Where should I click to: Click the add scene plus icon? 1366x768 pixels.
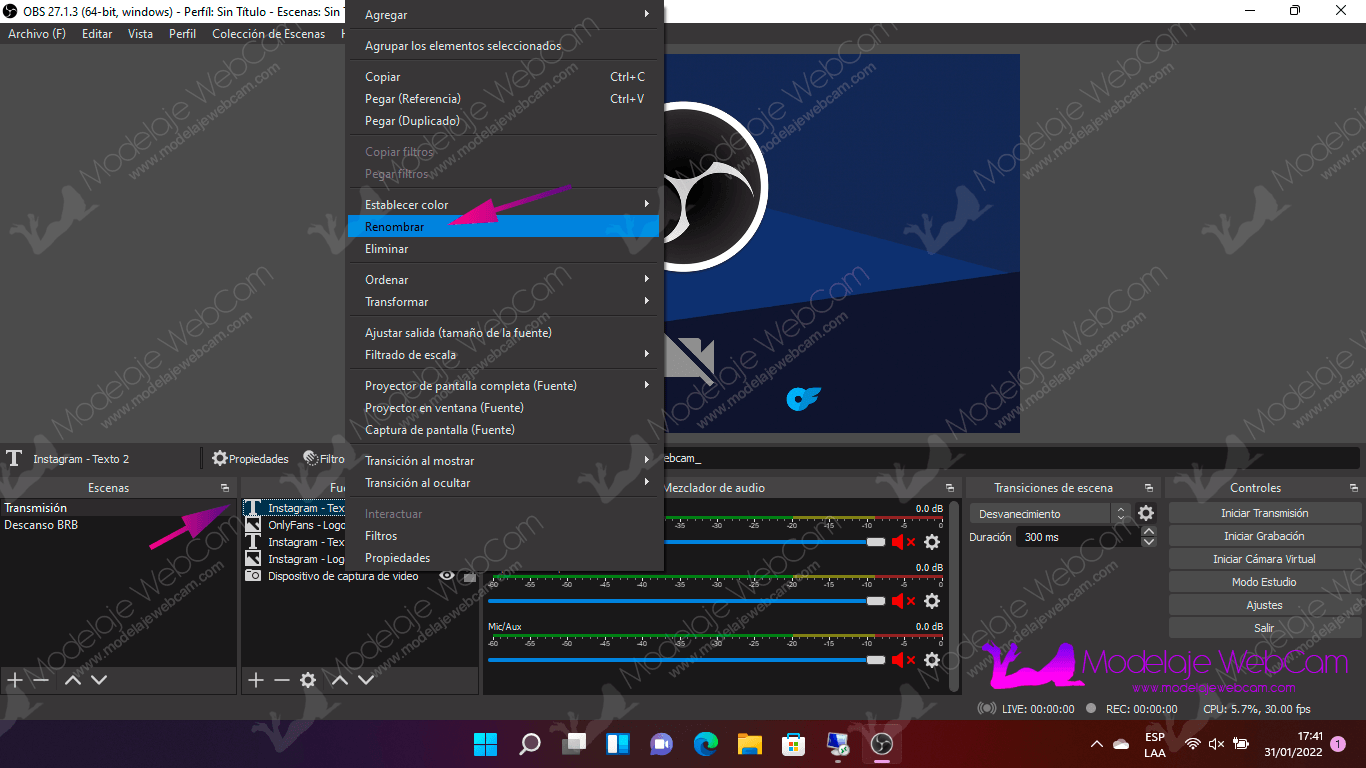(x=15, y=680)
